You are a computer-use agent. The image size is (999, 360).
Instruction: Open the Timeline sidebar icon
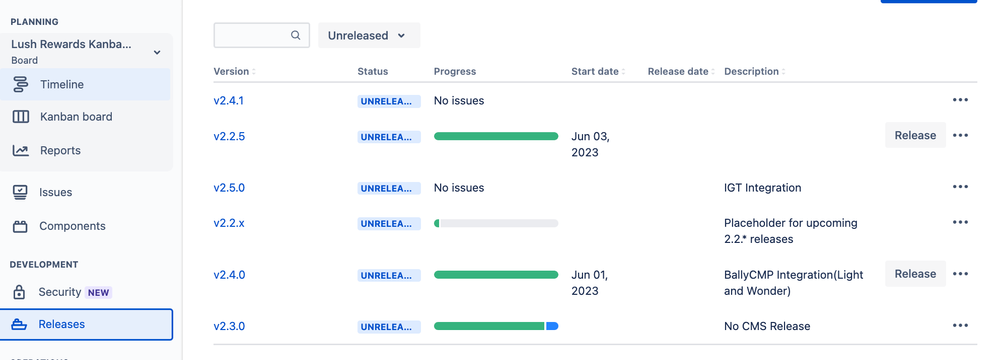coord(20,84)
